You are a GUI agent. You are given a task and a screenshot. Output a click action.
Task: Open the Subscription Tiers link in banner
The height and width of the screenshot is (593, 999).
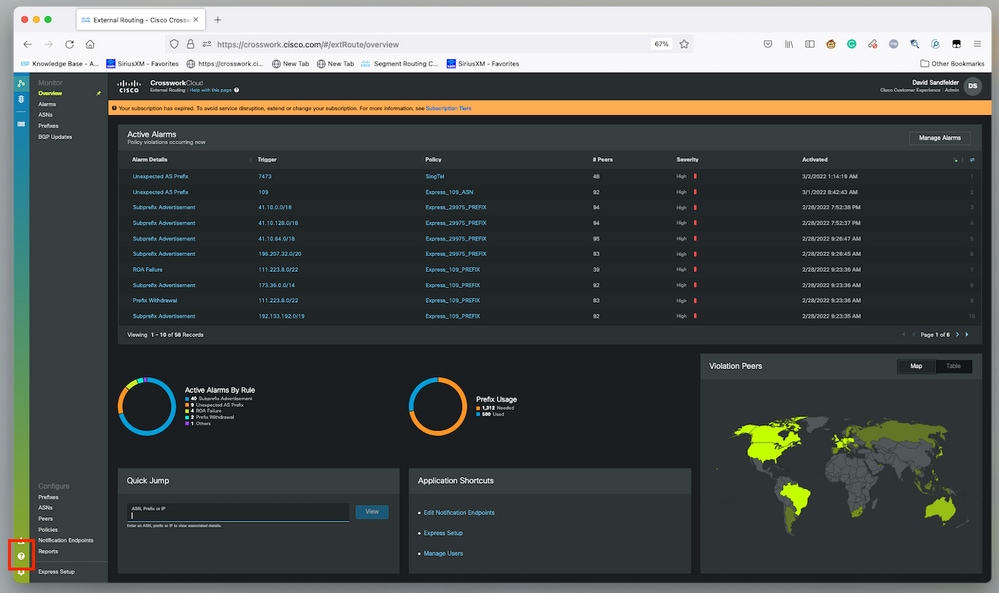449,108
